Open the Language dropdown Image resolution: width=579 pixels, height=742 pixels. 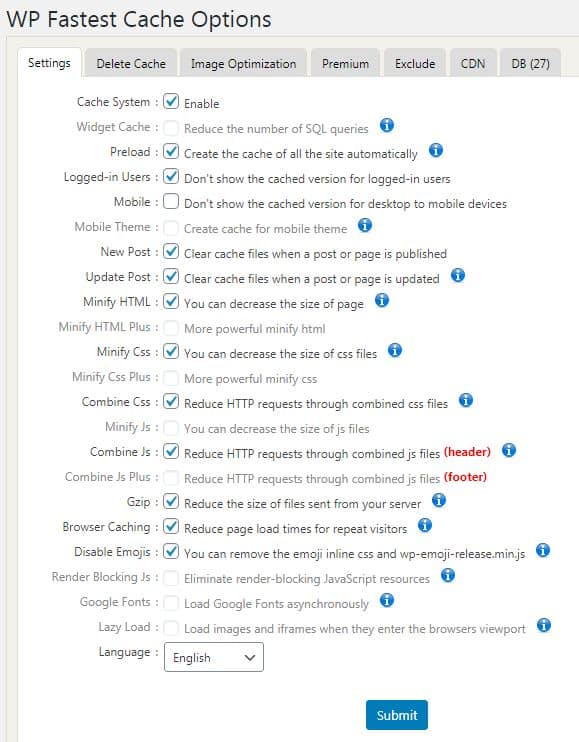[214, 657]
